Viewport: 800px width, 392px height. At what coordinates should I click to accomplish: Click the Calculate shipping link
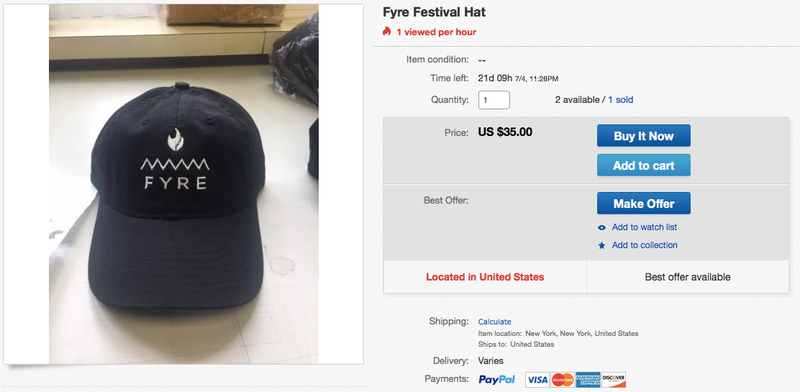(x=494, y=322)
